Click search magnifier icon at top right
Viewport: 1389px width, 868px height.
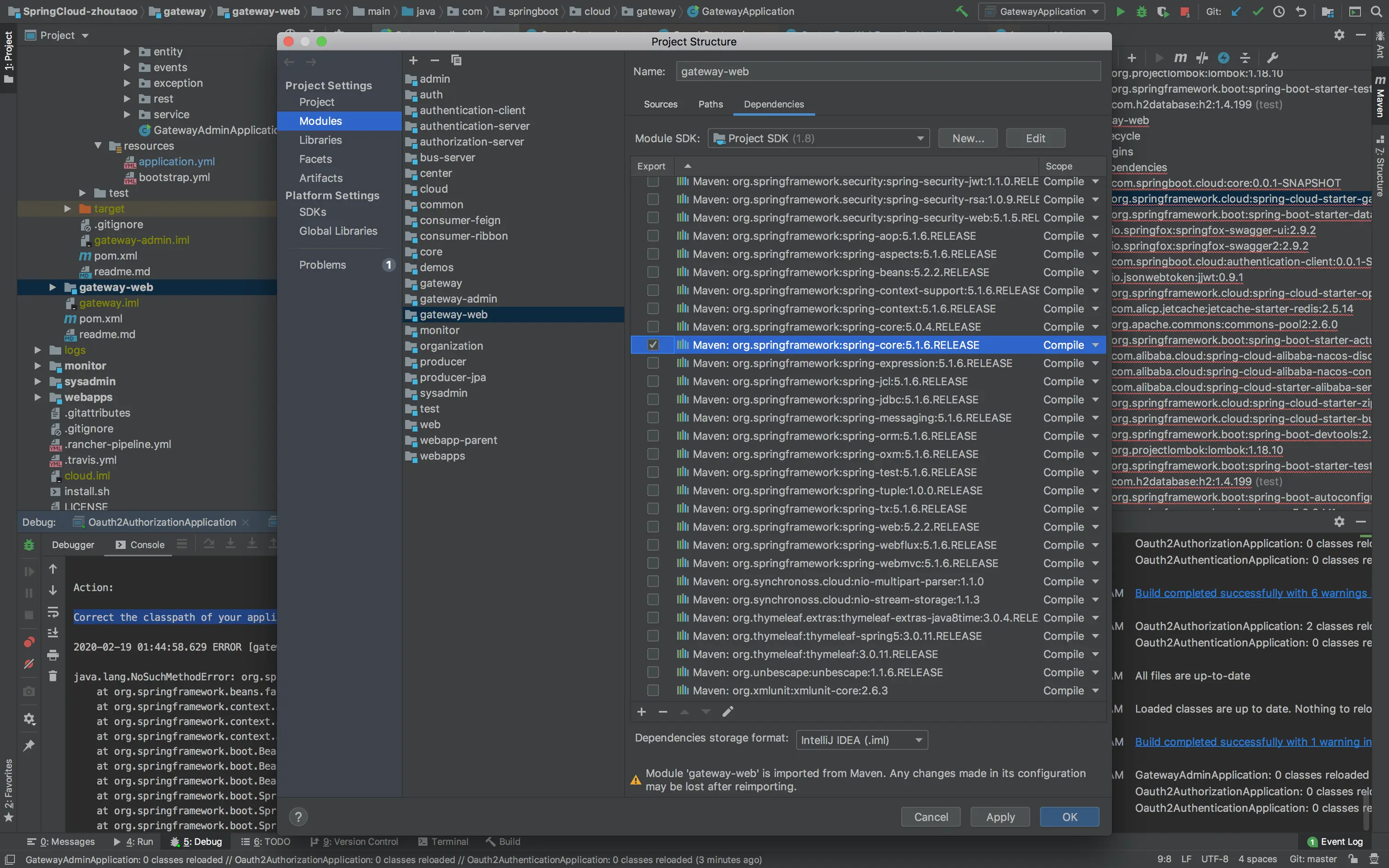(x=1376, y=11)
